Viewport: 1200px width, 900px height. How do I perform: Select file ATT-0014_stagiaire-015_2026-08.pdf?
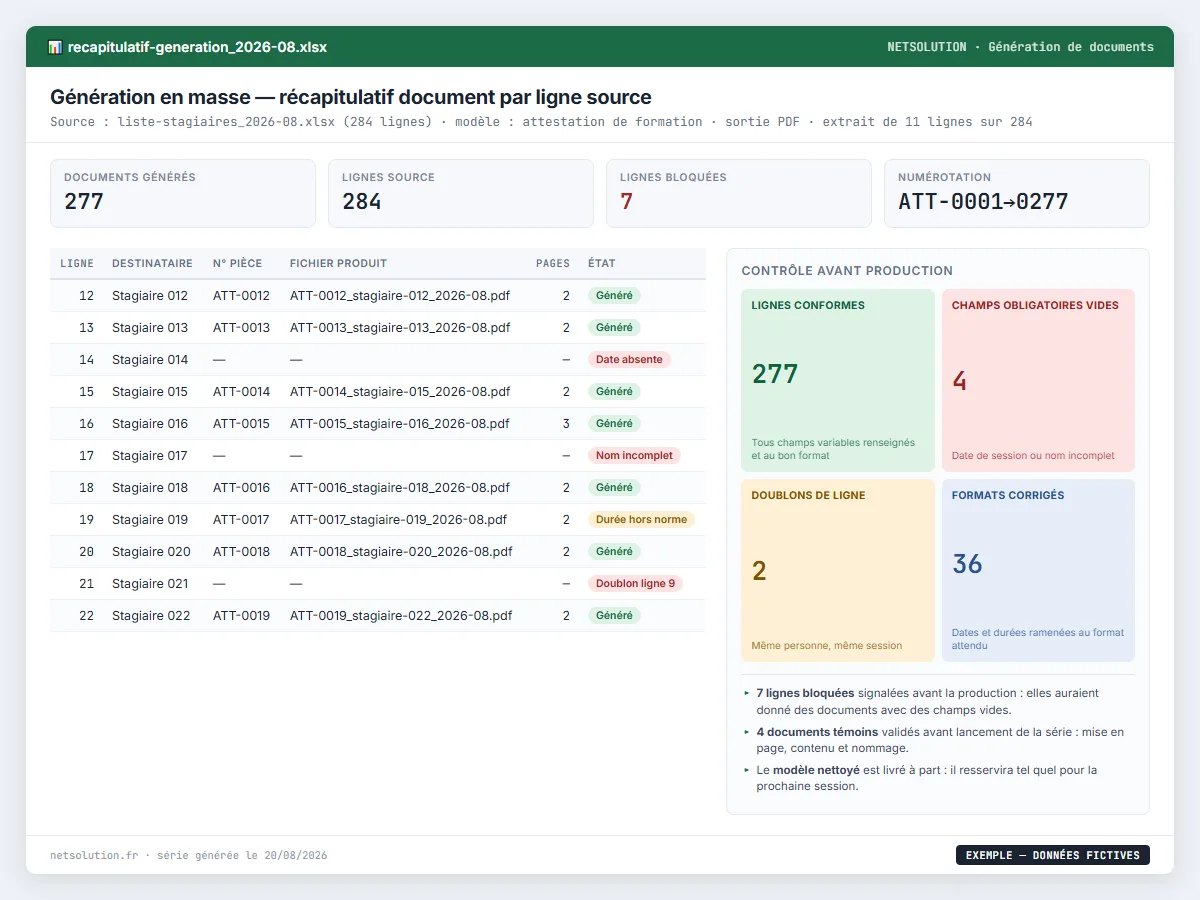pyautogui.click(x=400, y=392)
